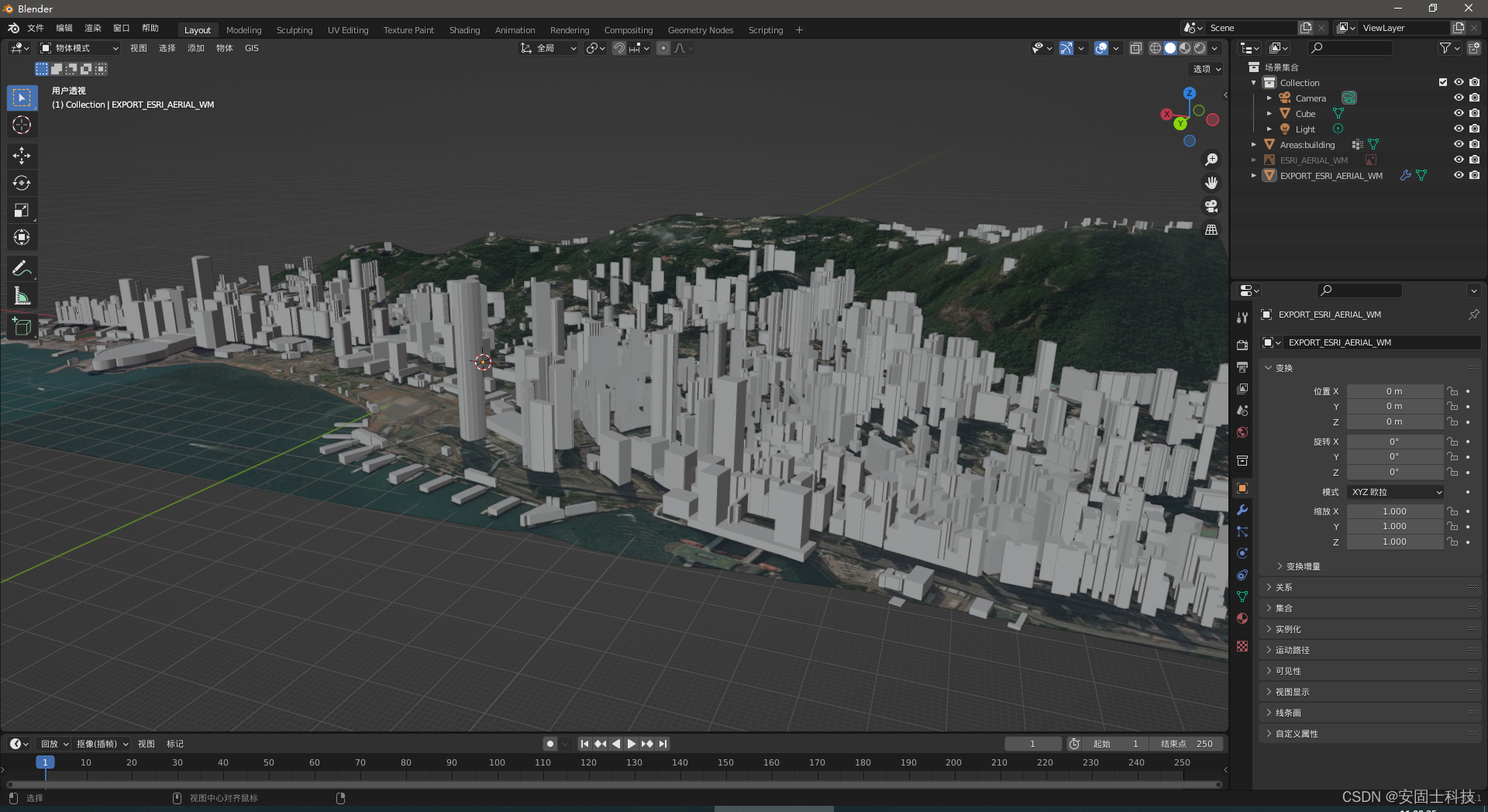Expand the 关系 (Relations) panel
The width and height of the screenshot is (1488, 812).
tap(1284, 587)
